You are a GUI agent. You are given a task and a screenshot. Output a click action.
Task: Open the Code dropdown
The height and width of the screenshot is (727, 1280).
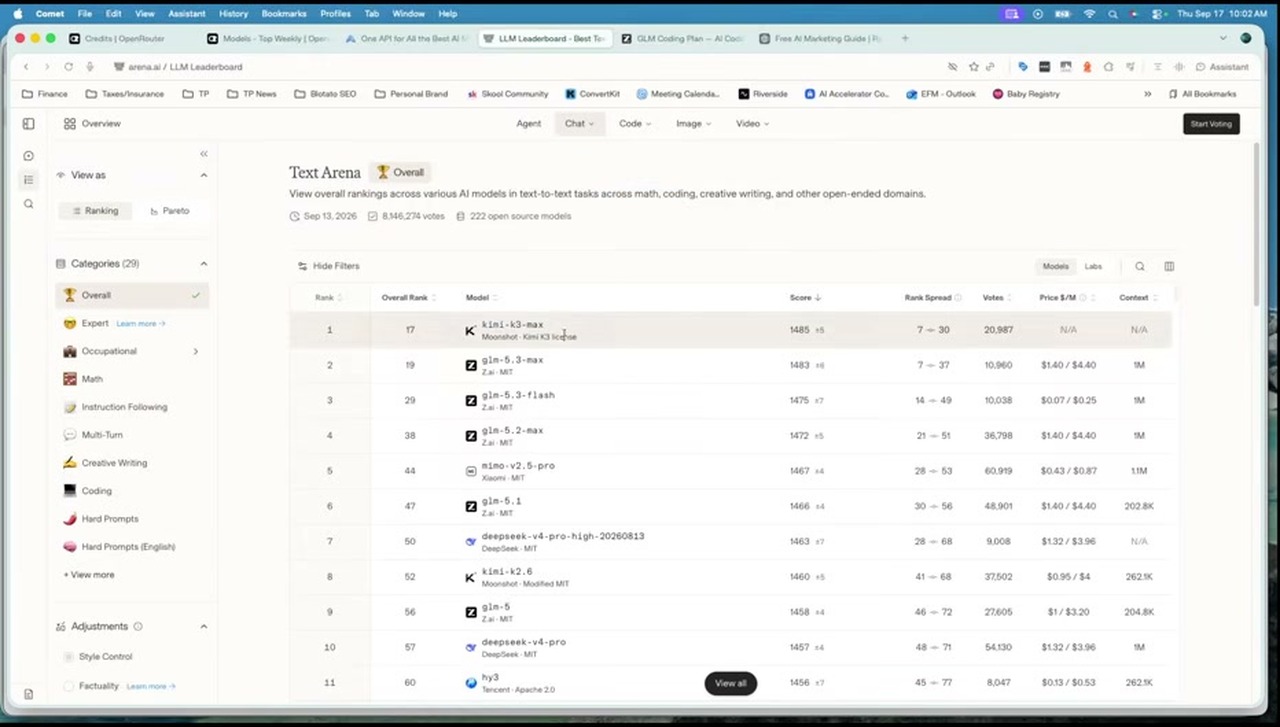point(635,124)
